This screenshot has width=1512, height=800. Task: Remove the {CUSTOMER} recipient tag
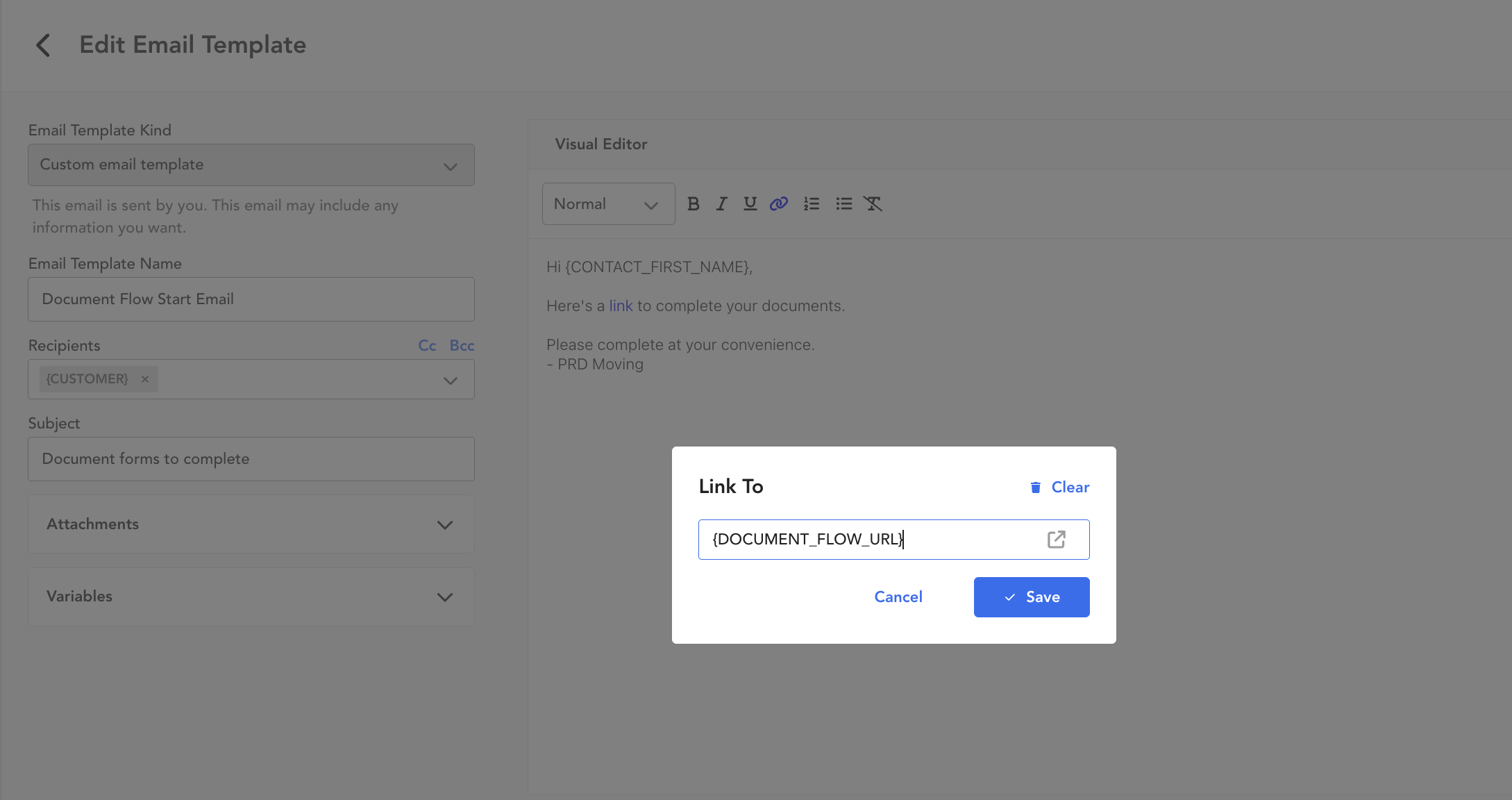[145, 379]
